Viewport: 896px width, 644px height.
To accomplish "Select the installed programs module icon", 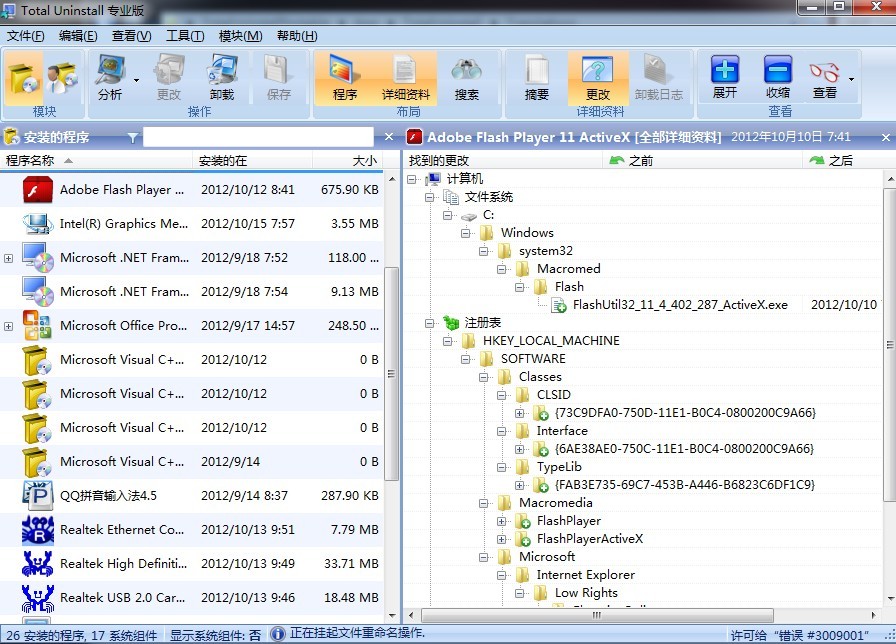I will pyautogui.click(x=23, y=78).
